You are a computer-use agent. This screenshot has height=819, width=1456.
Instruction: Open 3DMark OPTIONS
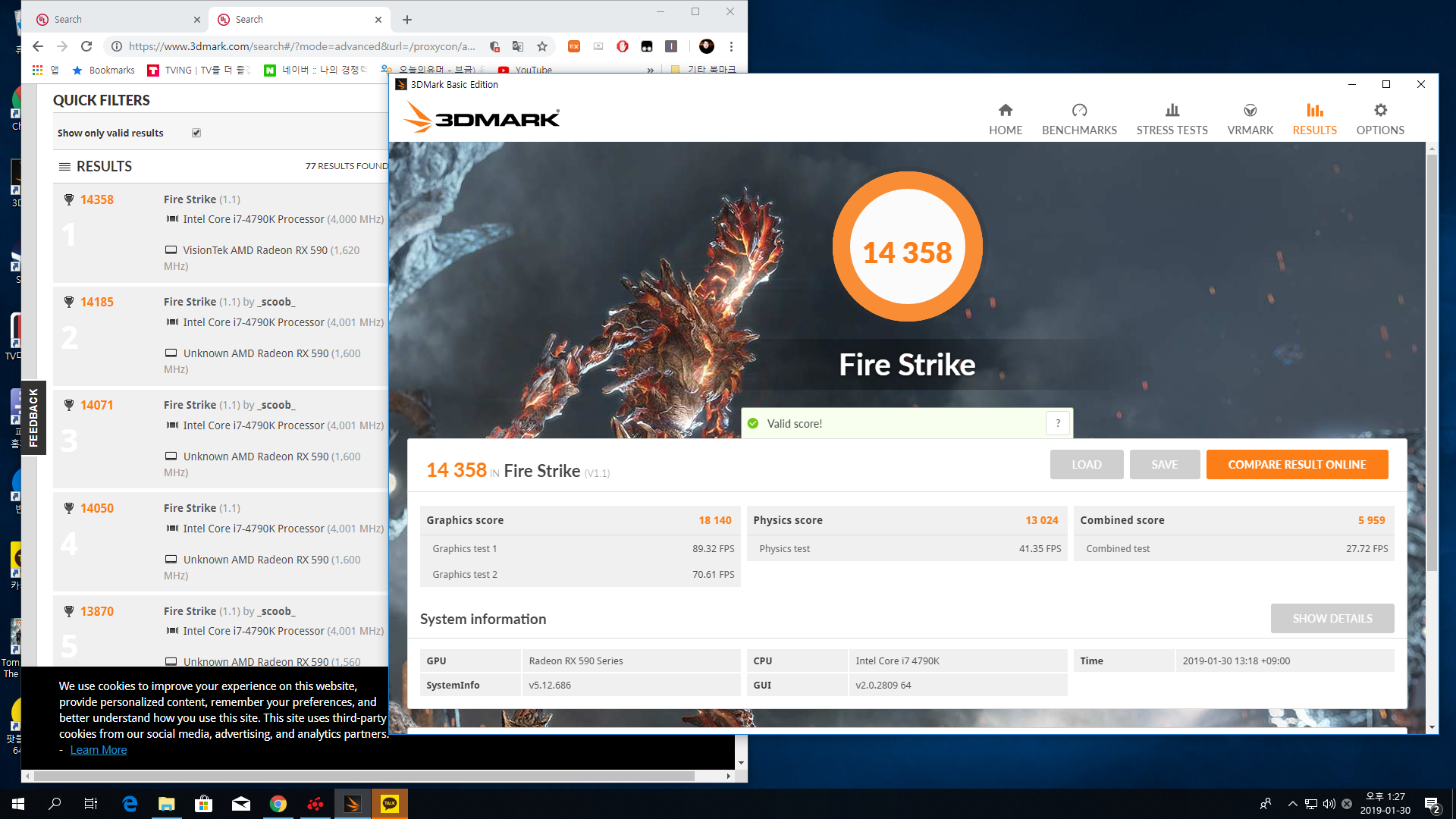tap(1380, 120)
